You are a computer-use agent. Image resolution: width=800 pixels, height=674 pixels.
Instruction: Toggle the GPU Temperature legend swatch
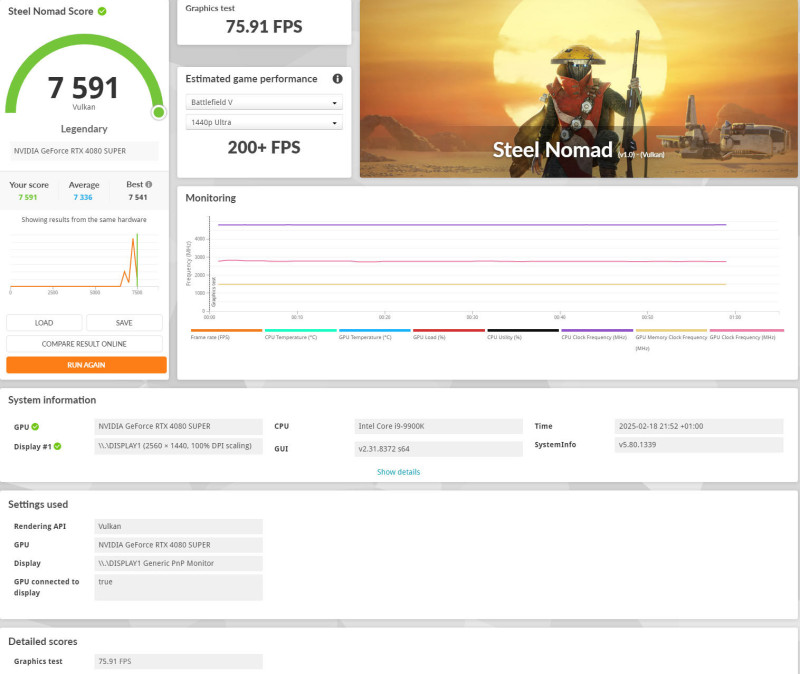point(374,331)
